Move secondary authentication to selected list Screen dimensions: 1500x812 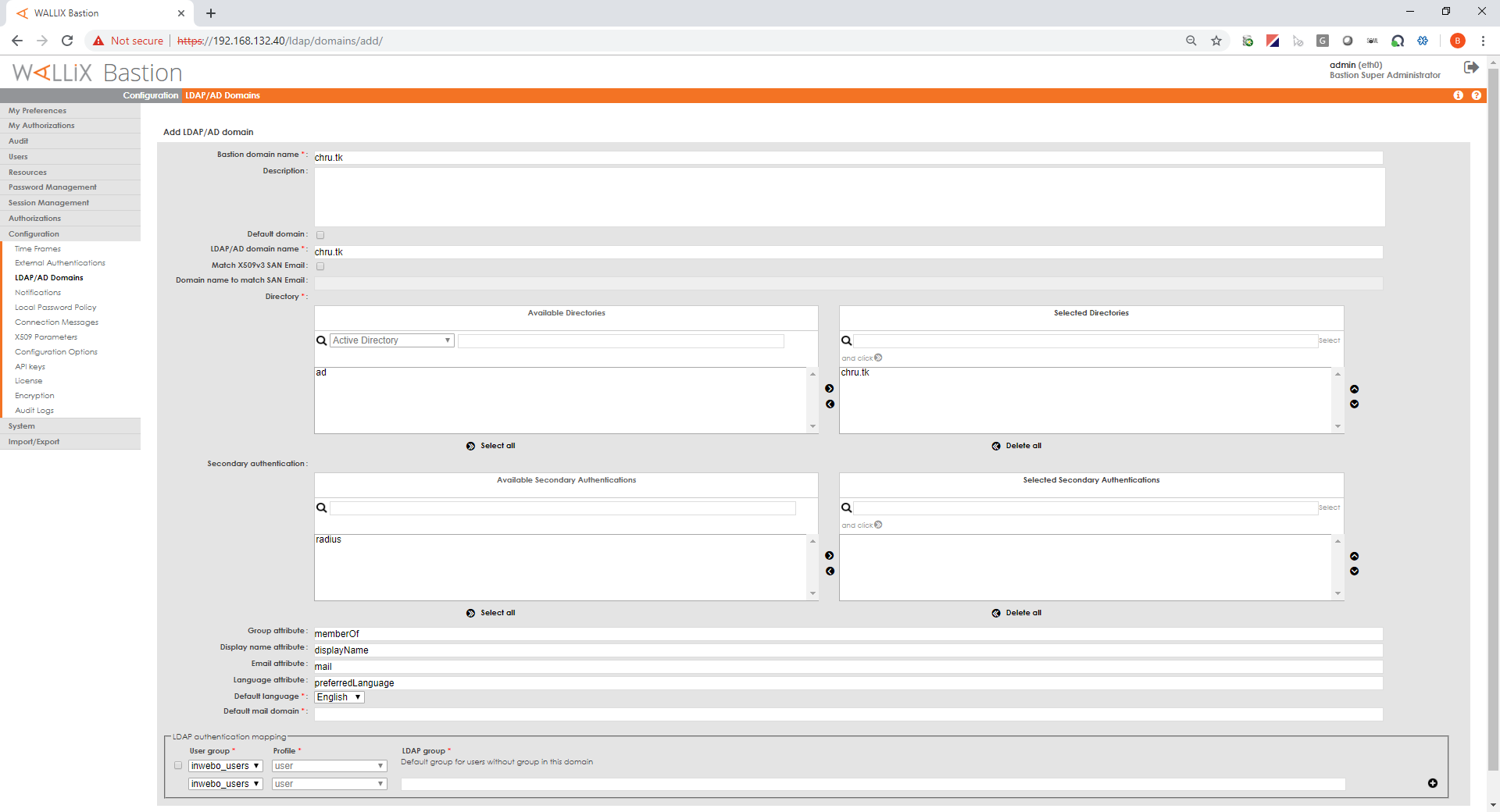pyautogui.click(x=829, y=556)
